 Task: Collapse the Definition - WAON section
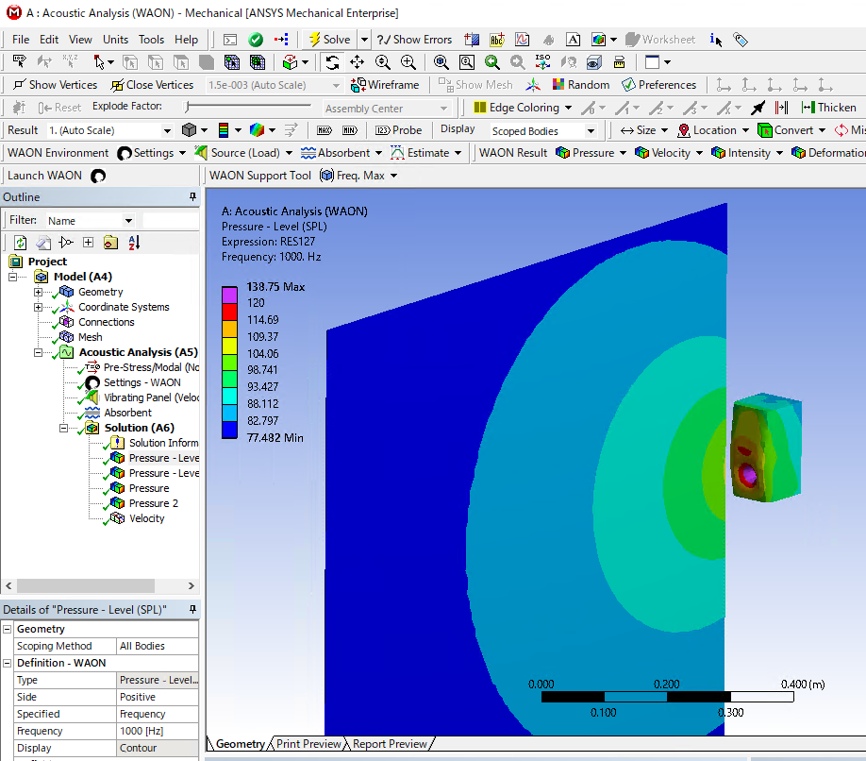pyautogui.click(x=7, y=663)
